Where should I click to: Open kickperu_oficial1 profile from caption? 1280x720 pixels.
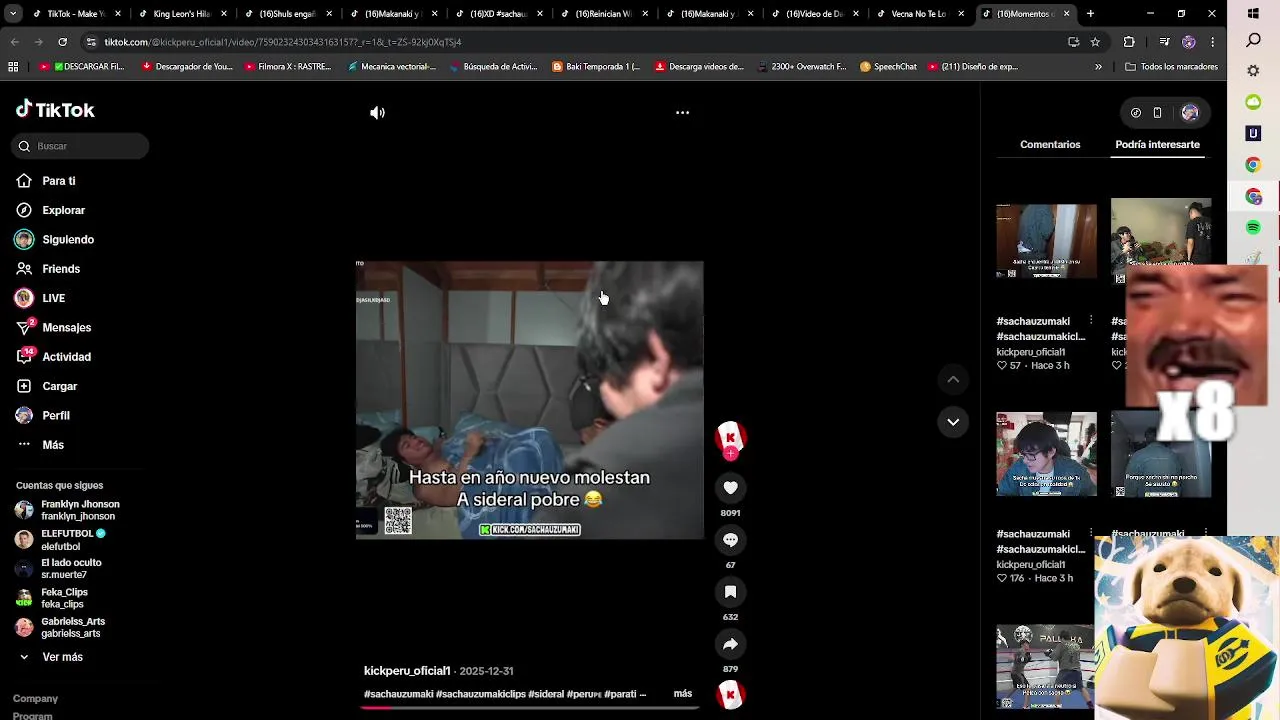[407, 671]
